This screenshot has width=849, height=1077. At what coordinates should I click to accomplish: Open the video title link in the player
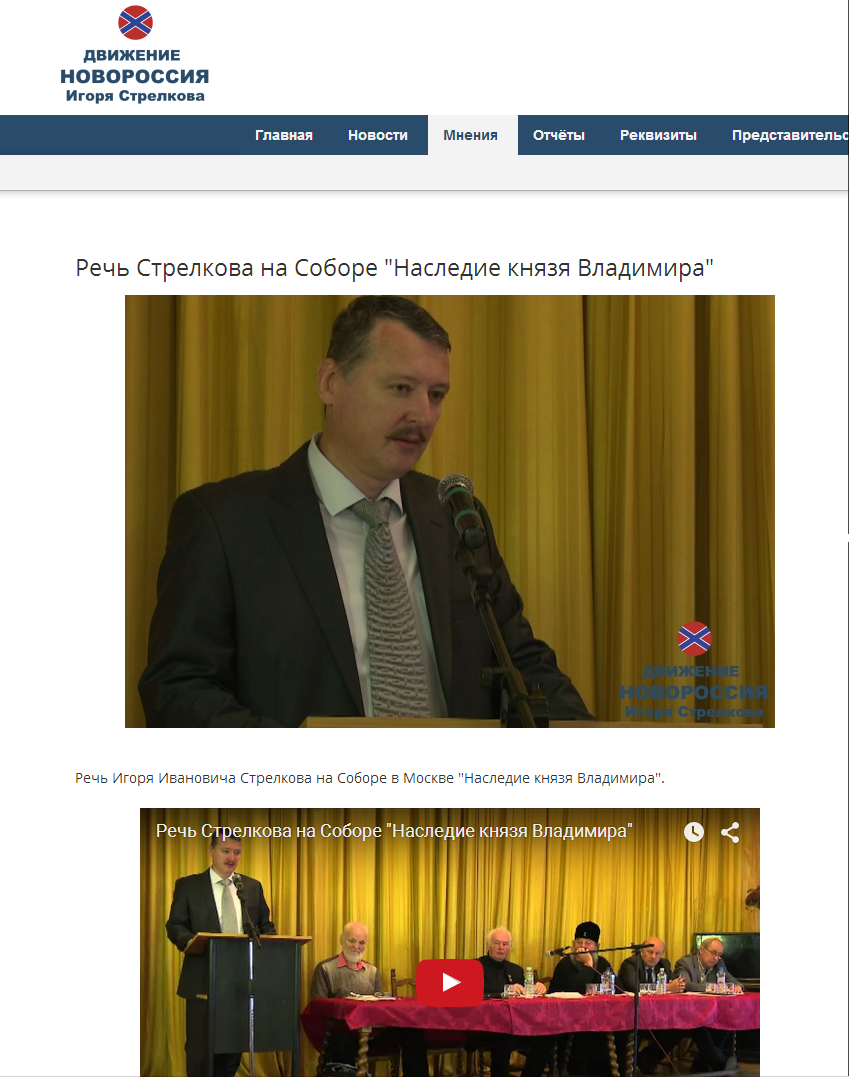point(394,831)
